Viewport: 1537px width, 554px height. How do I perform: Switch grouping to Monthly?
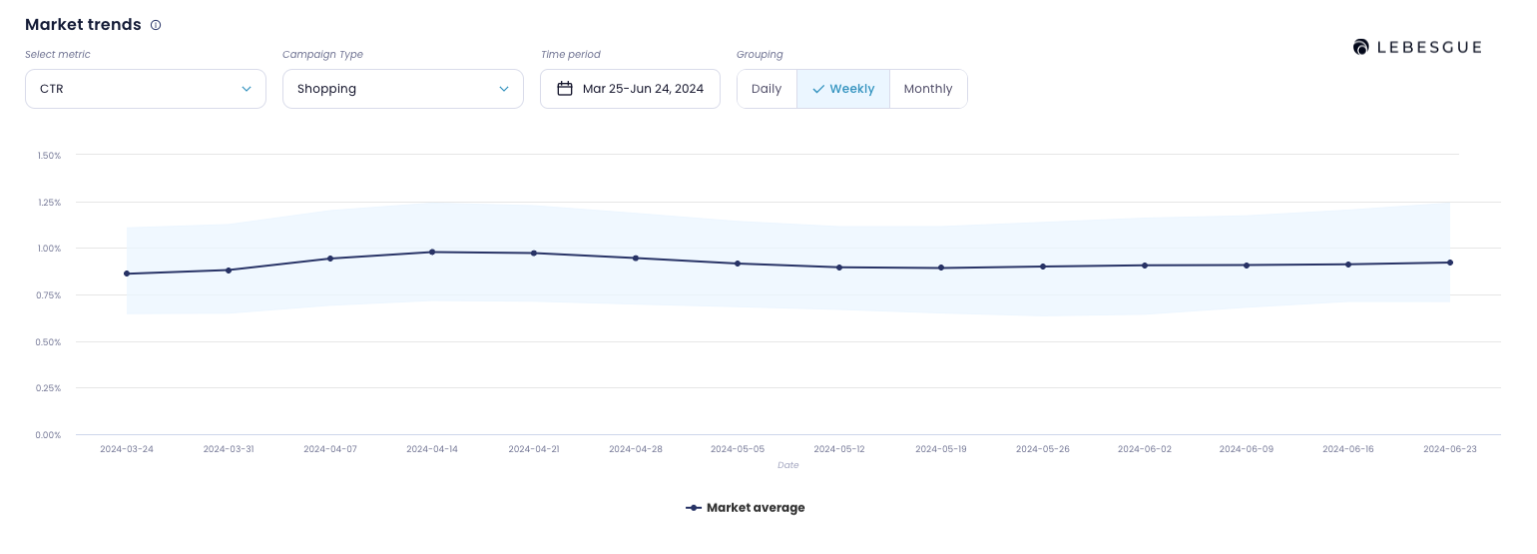pyautogui.click(x=927, y=89)
